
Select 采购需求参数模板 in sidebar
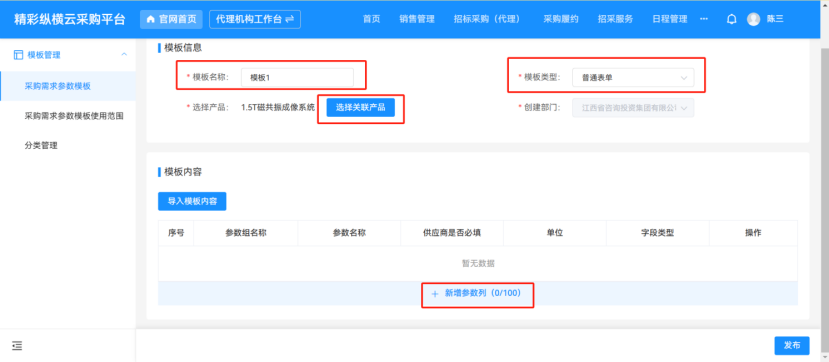pos(68,86)
